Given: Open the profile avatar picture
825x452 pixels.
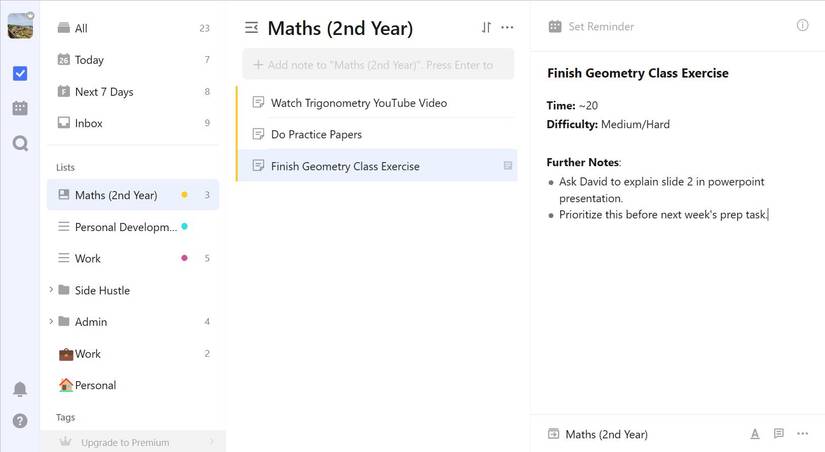Looking at the screenshot, I should [x=21, y=26].
